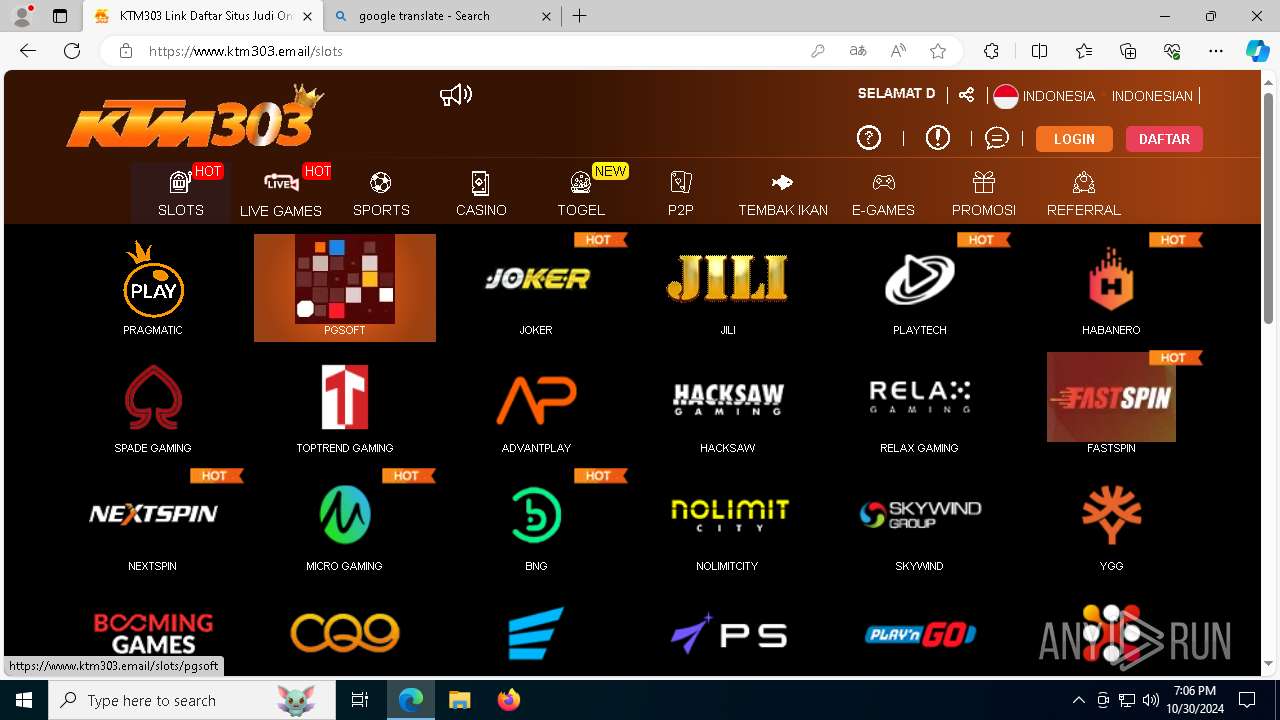Open the SLOTS menu tab
Image resolution: width=1280 pixels, height=720 pixels.
pyautogui.click(x=181, y=193)
